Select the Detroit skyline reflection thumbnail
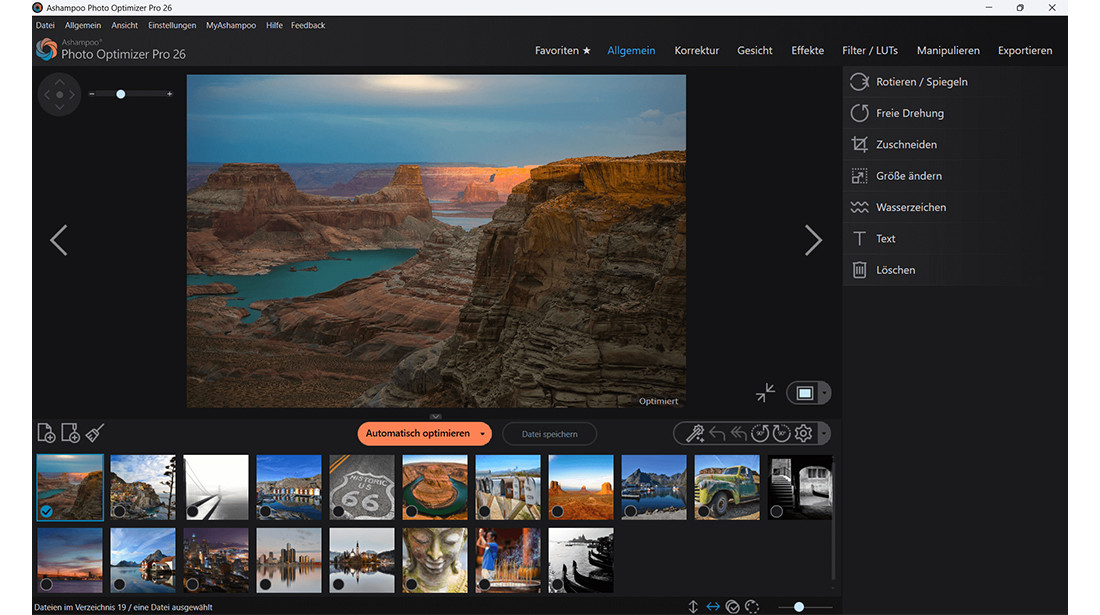The height and width of the screenshot is (615, 1100). [288, 560]
